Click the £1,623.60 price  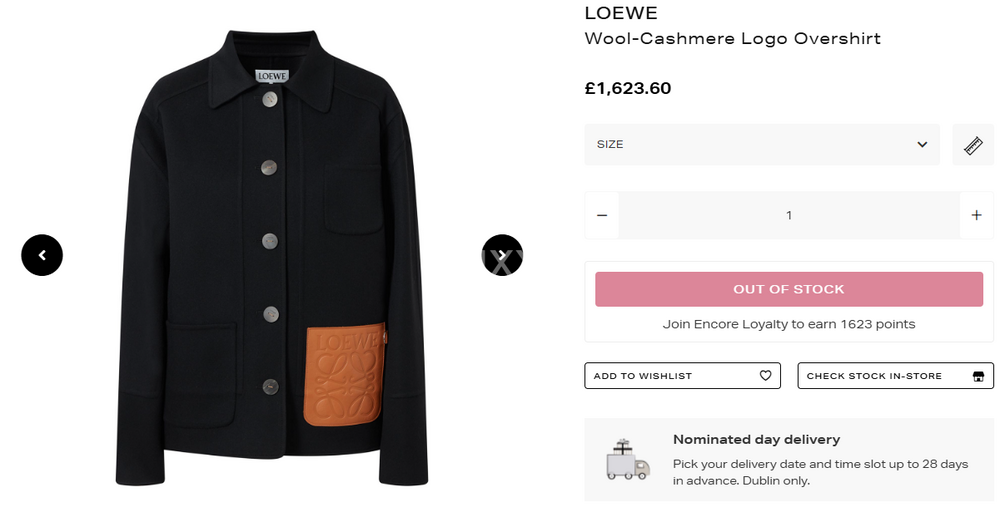click(x=627, y=88)
